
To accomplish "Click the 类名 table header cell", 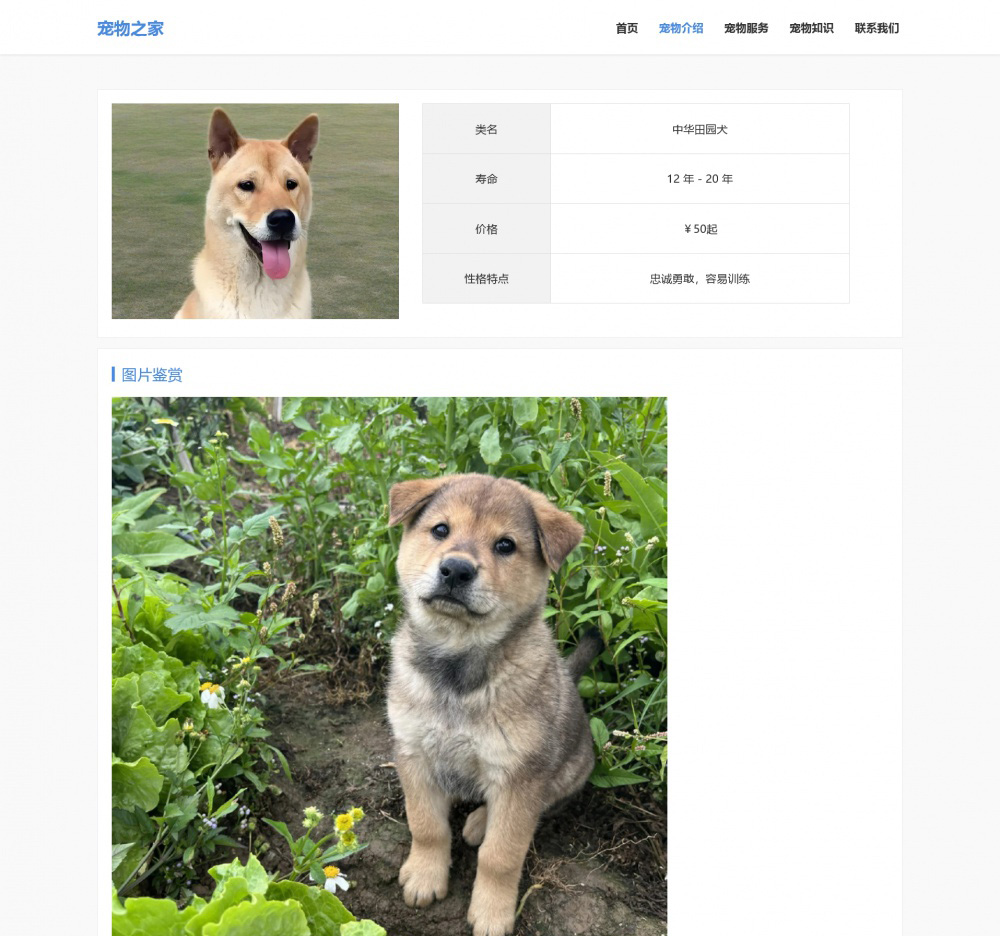I will (x=486, y=129).
